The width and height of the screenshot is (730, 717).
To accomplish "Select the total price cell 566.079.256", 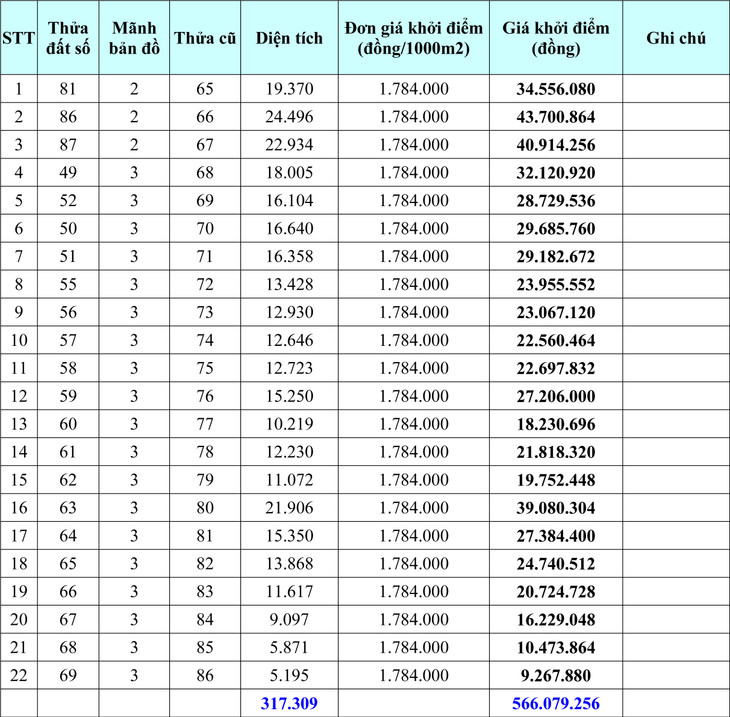I will click(555, 703).
